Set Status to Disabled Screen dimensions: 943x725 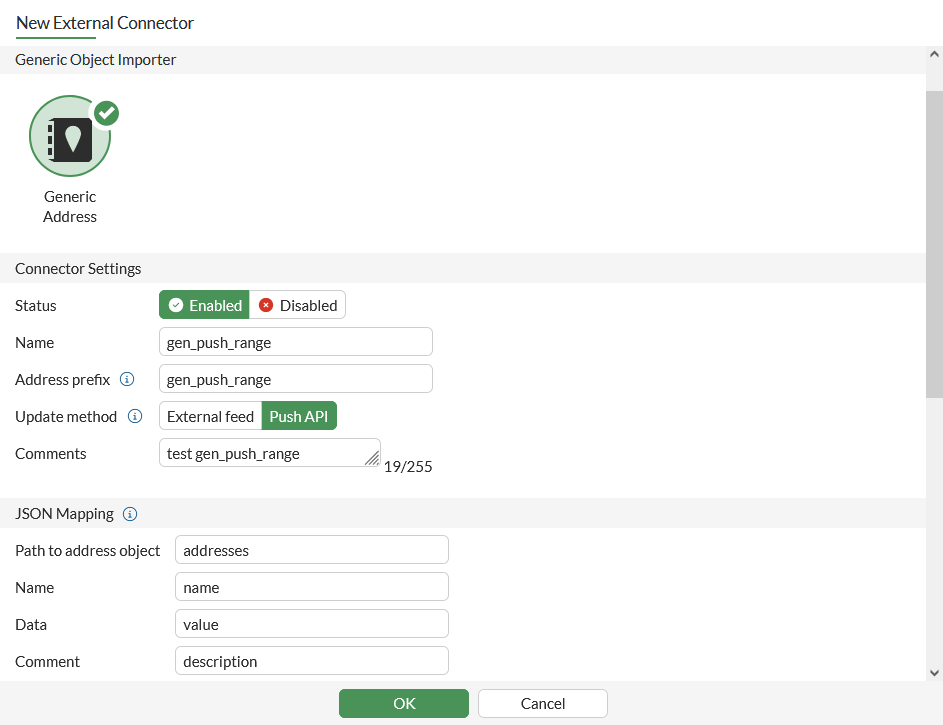(298, 305)
